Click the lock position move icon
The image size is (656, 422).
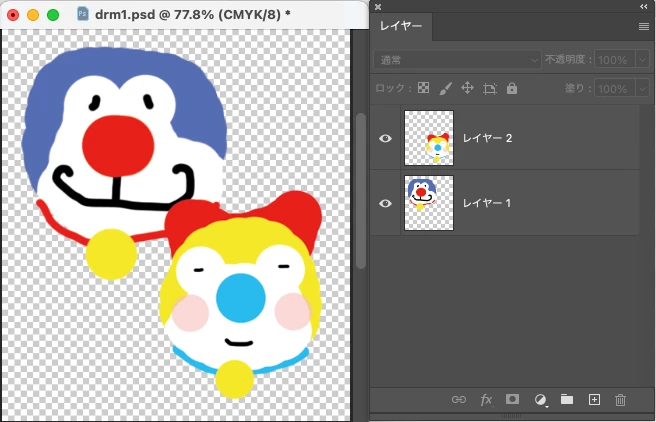467,88
